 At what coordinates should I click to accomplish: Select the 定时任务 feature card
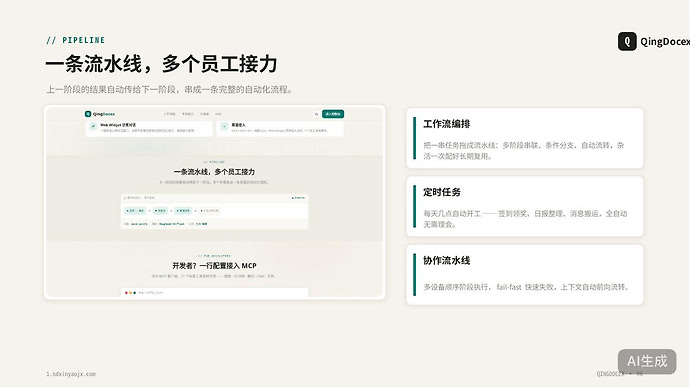click(525, 206)
